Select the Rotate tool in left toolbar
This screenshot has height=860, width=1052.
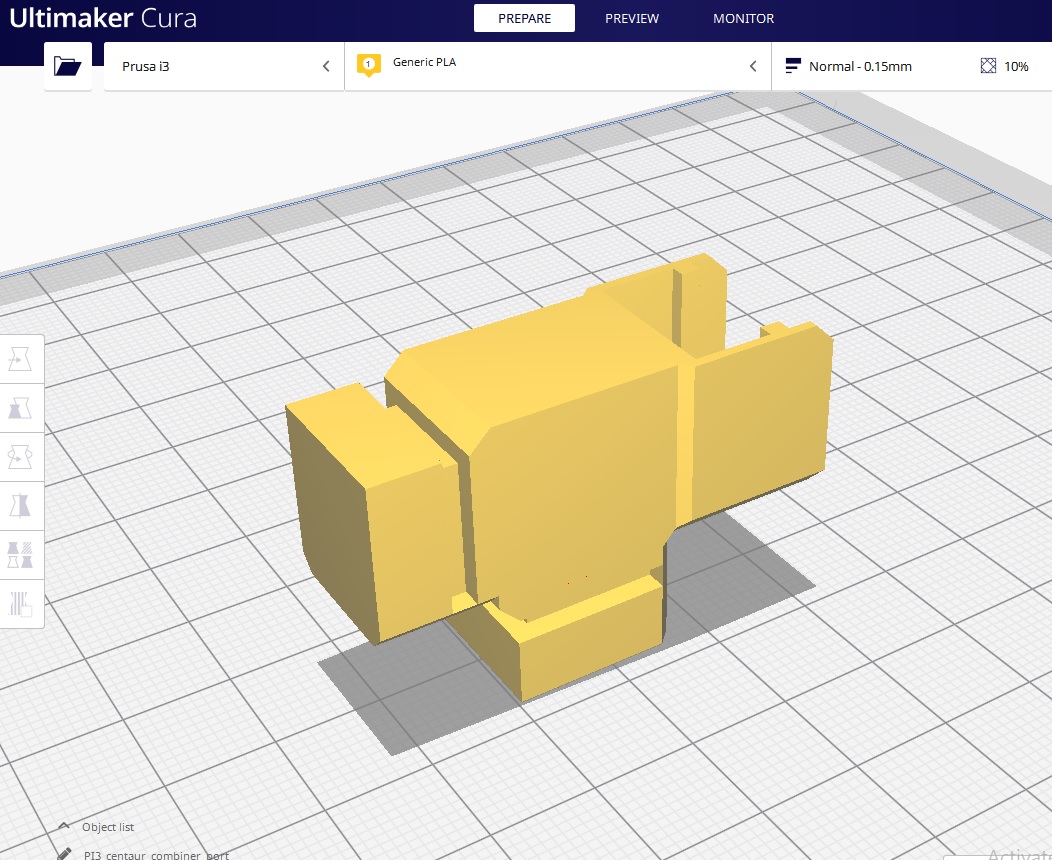pyautogui.click(x=20, y=457)
